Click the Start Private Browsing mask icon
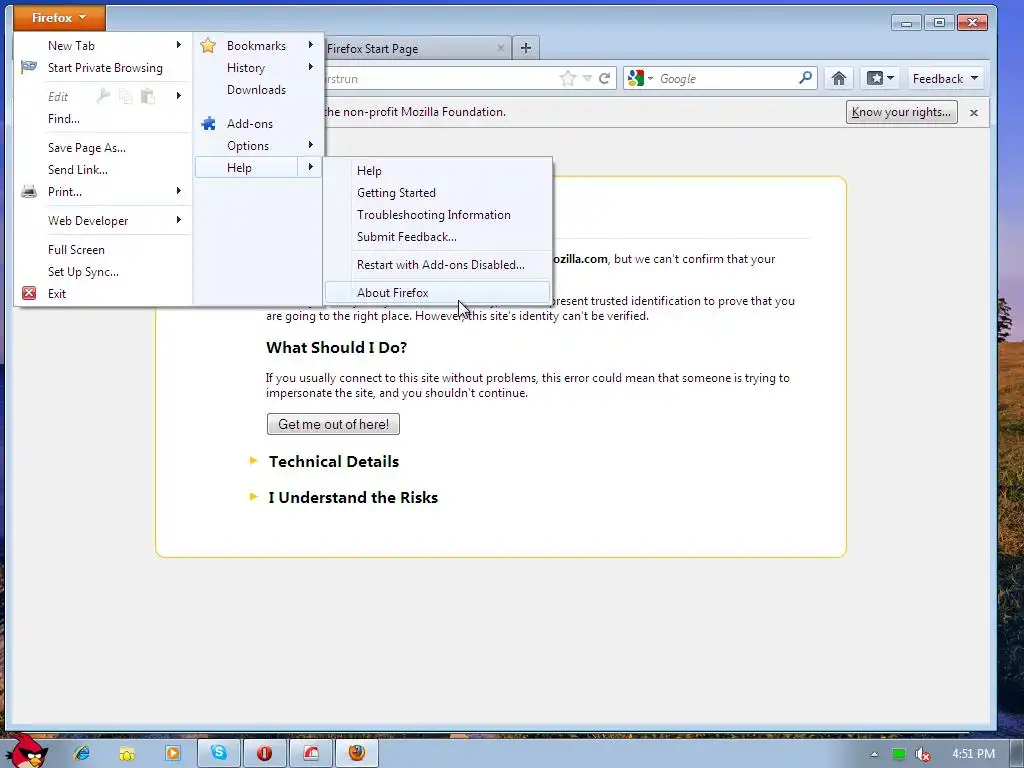Viewport: 1024px width, 768px height. (29, 67)
